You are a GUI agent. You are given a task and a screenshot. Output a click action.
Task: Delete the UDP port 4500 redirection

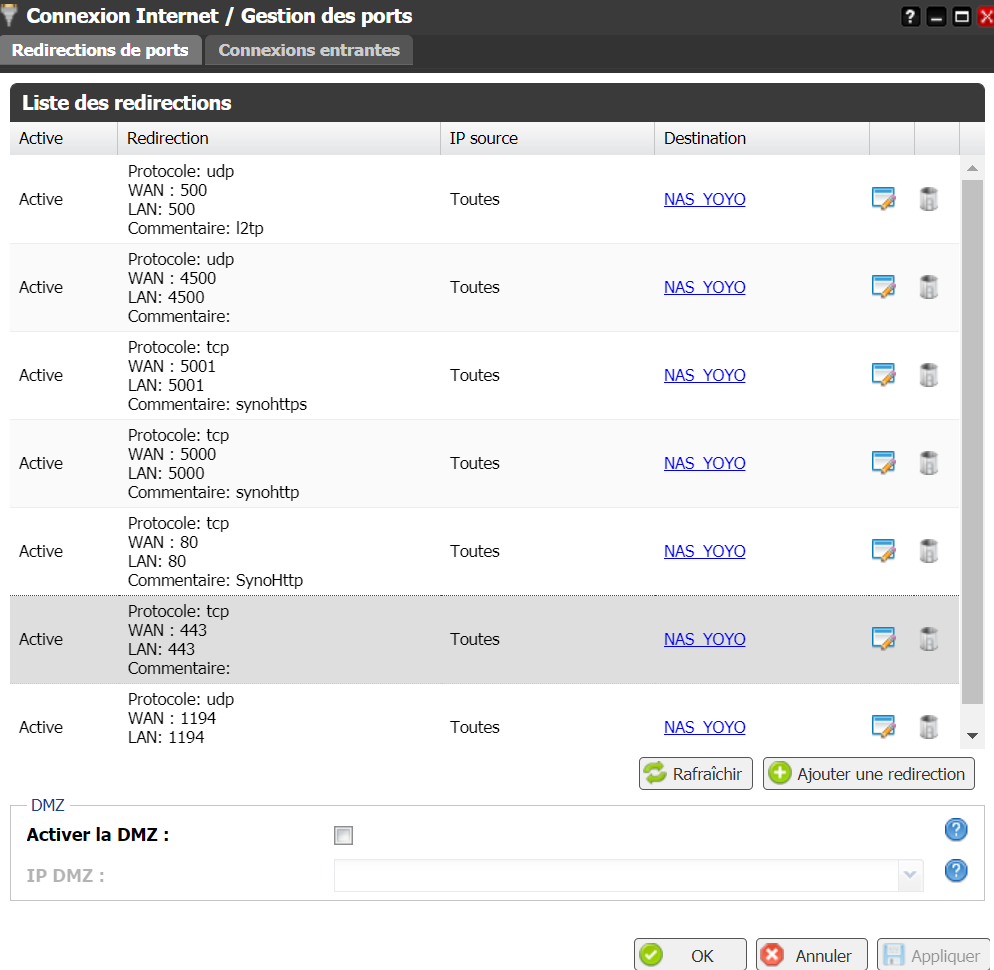click(929, 287)
